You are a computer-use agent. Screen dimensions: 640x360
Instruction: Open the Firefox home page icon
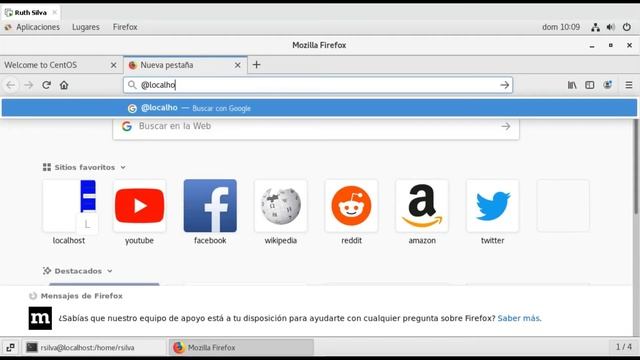click(x=64, y=85)
